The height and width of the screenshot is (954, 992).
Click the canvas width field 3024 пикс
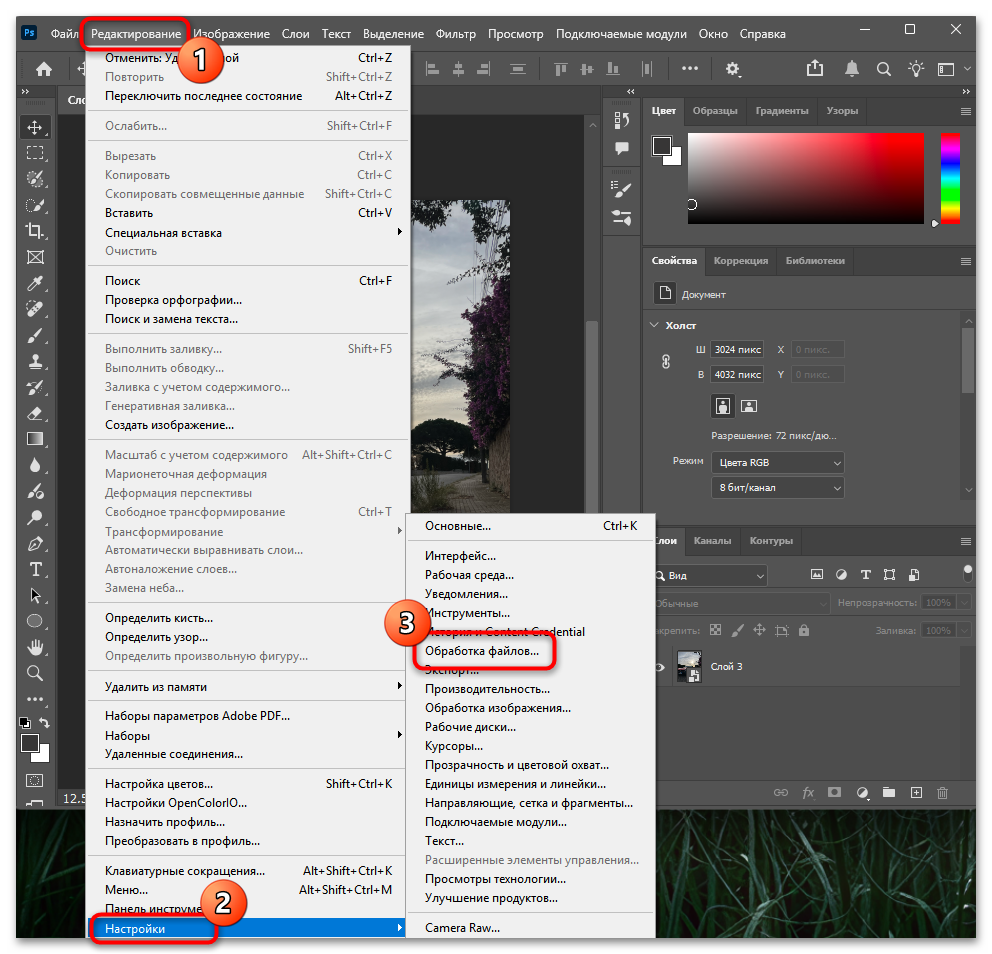[736, 350]
